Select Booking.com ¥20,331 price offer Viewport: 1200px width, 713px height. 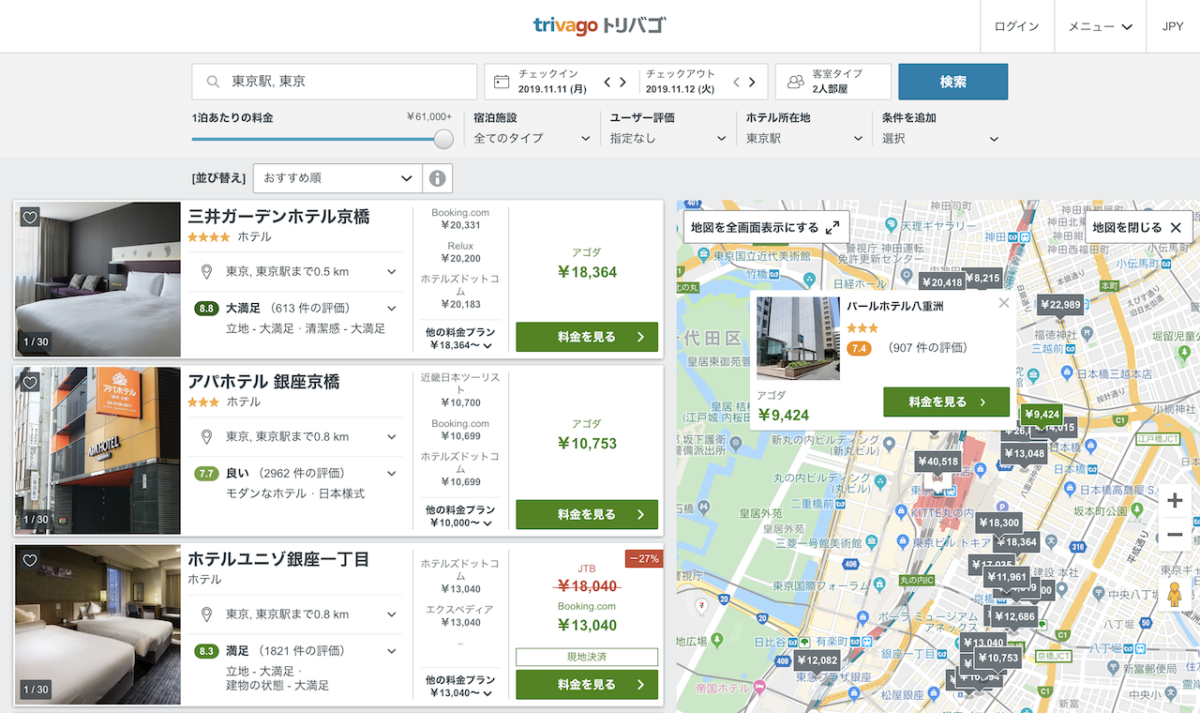[x=460, y=219]
